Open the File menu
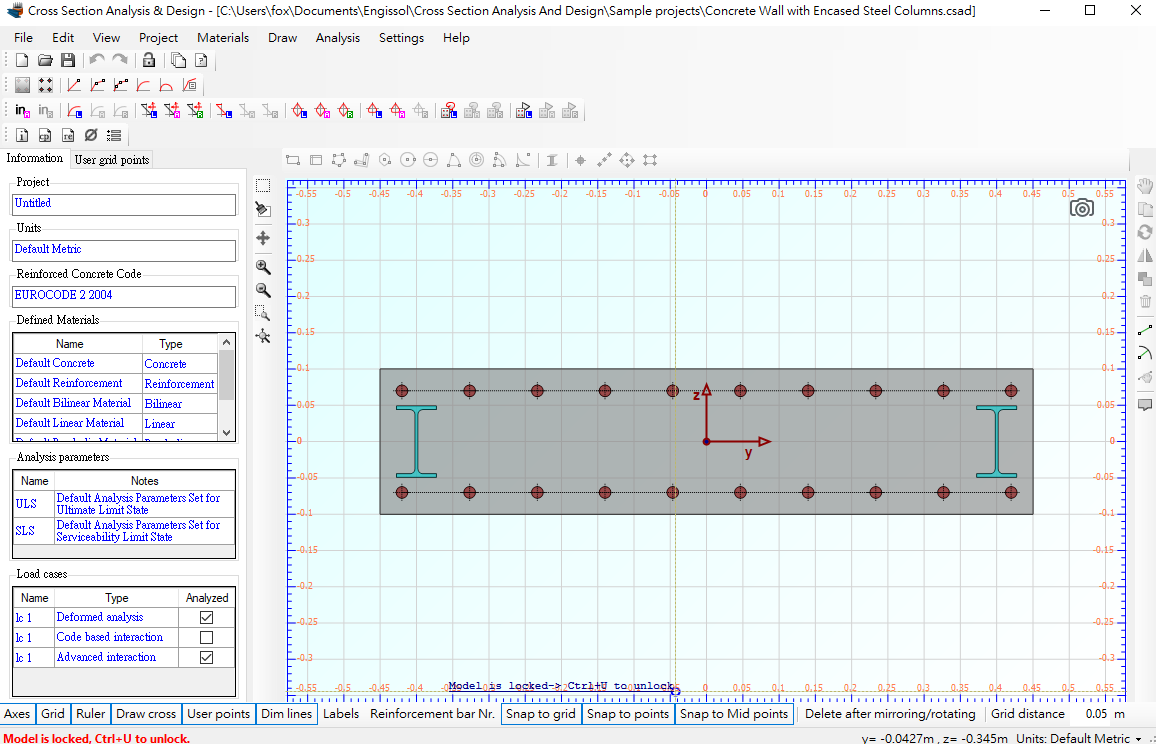Screen dimensions: 1156x744 click(x=24, y=38)
